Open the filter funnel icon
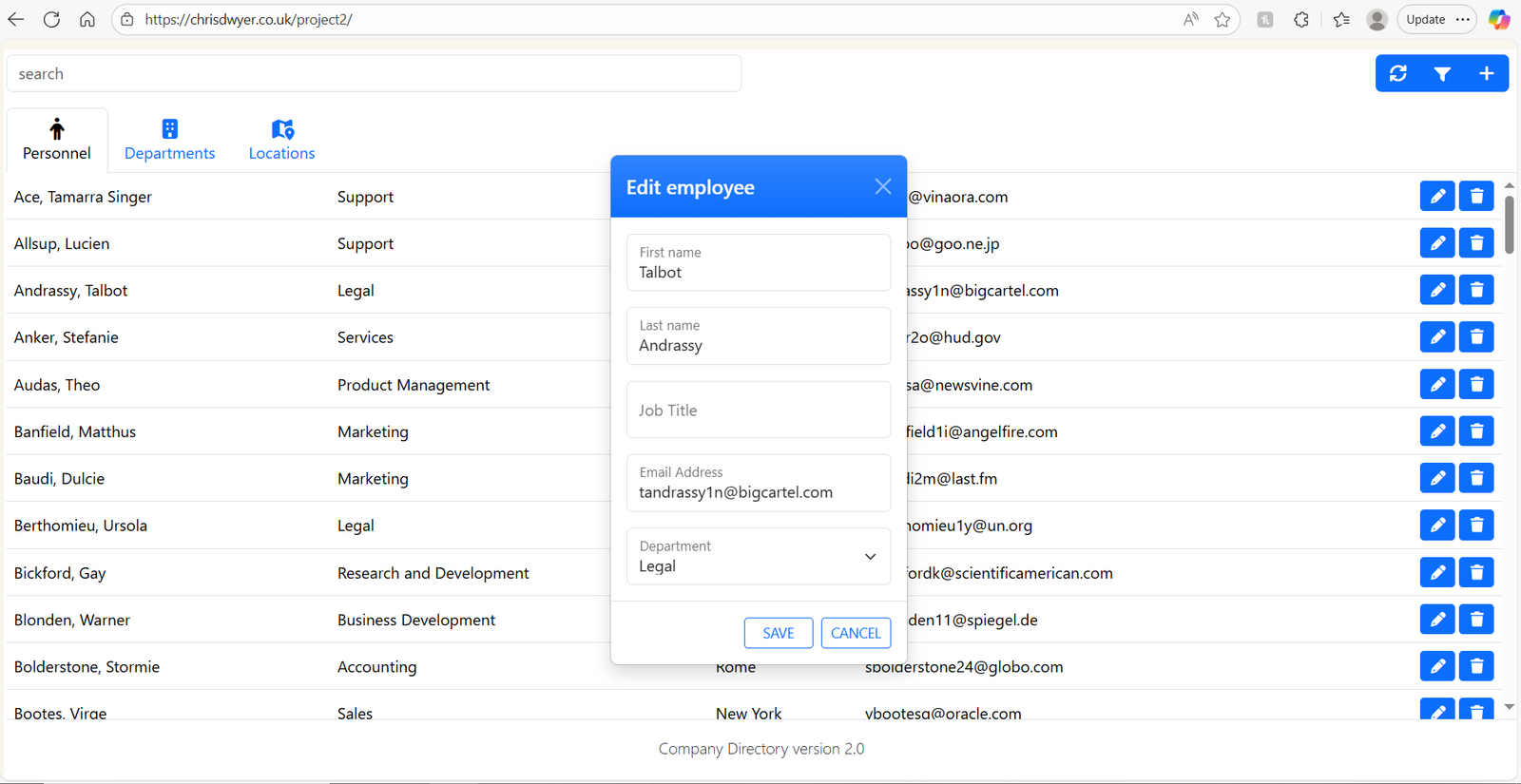This screenshot has height=784, width=1521. click(1442, 73)
